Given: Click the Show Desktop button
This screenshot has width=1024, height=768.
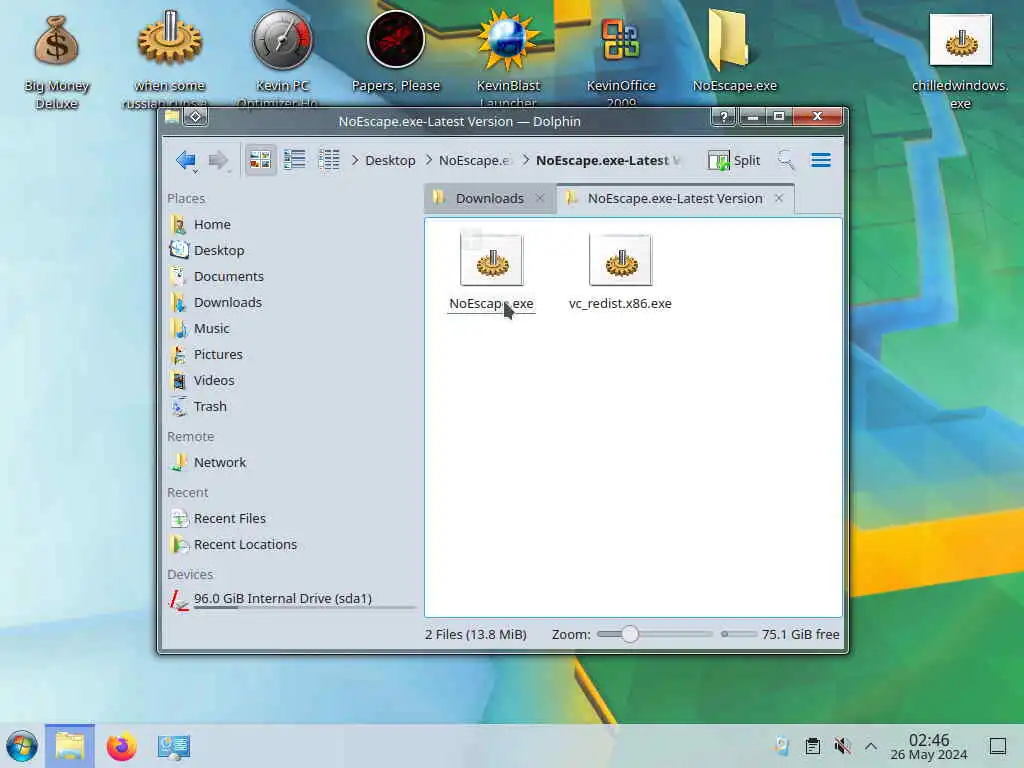Looking at the screenshot, I should pyautogui.click(x=998, y=746).
